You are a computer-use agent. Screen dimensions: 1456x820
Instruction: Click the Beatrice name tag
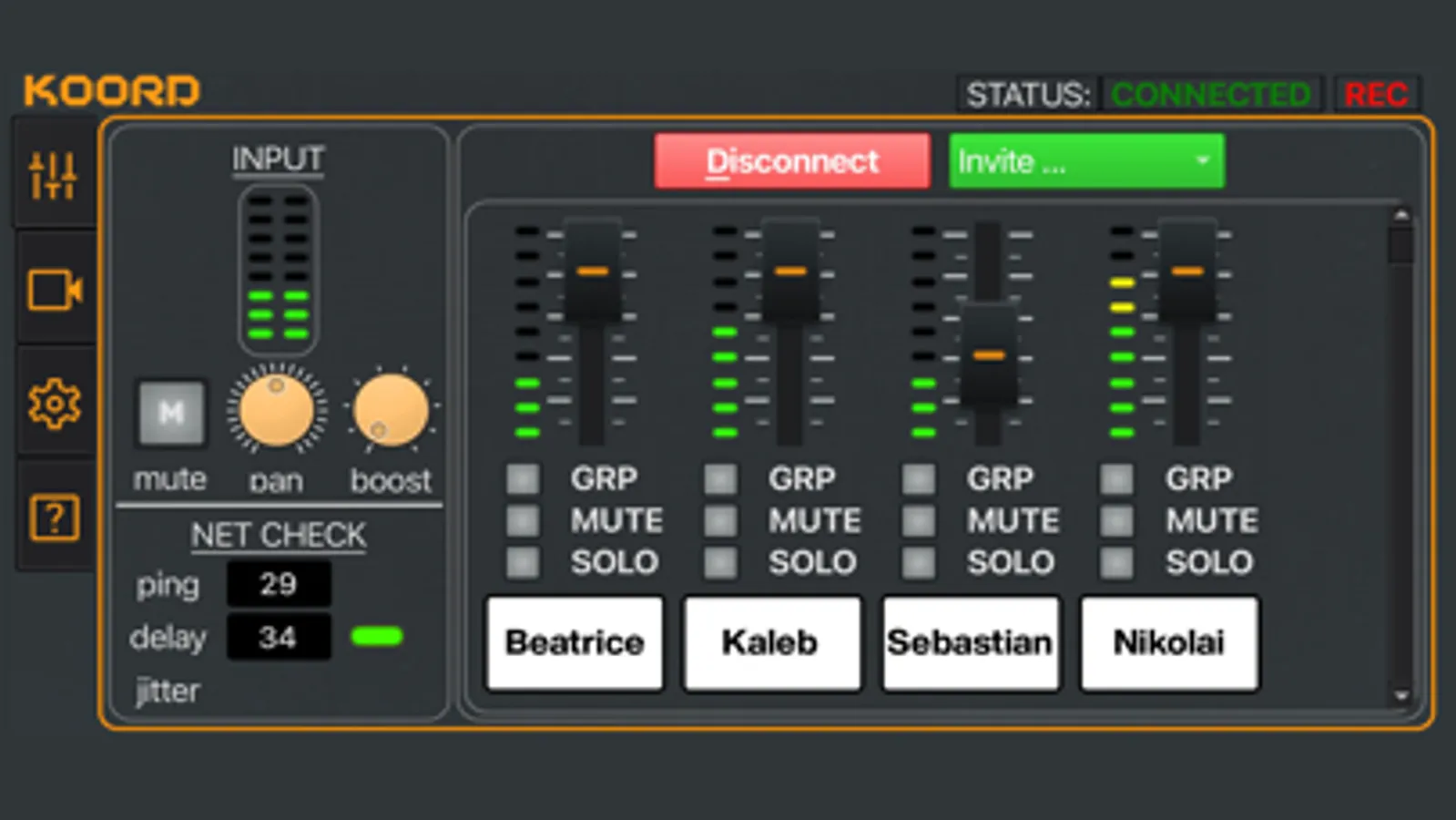click(575, 642)
